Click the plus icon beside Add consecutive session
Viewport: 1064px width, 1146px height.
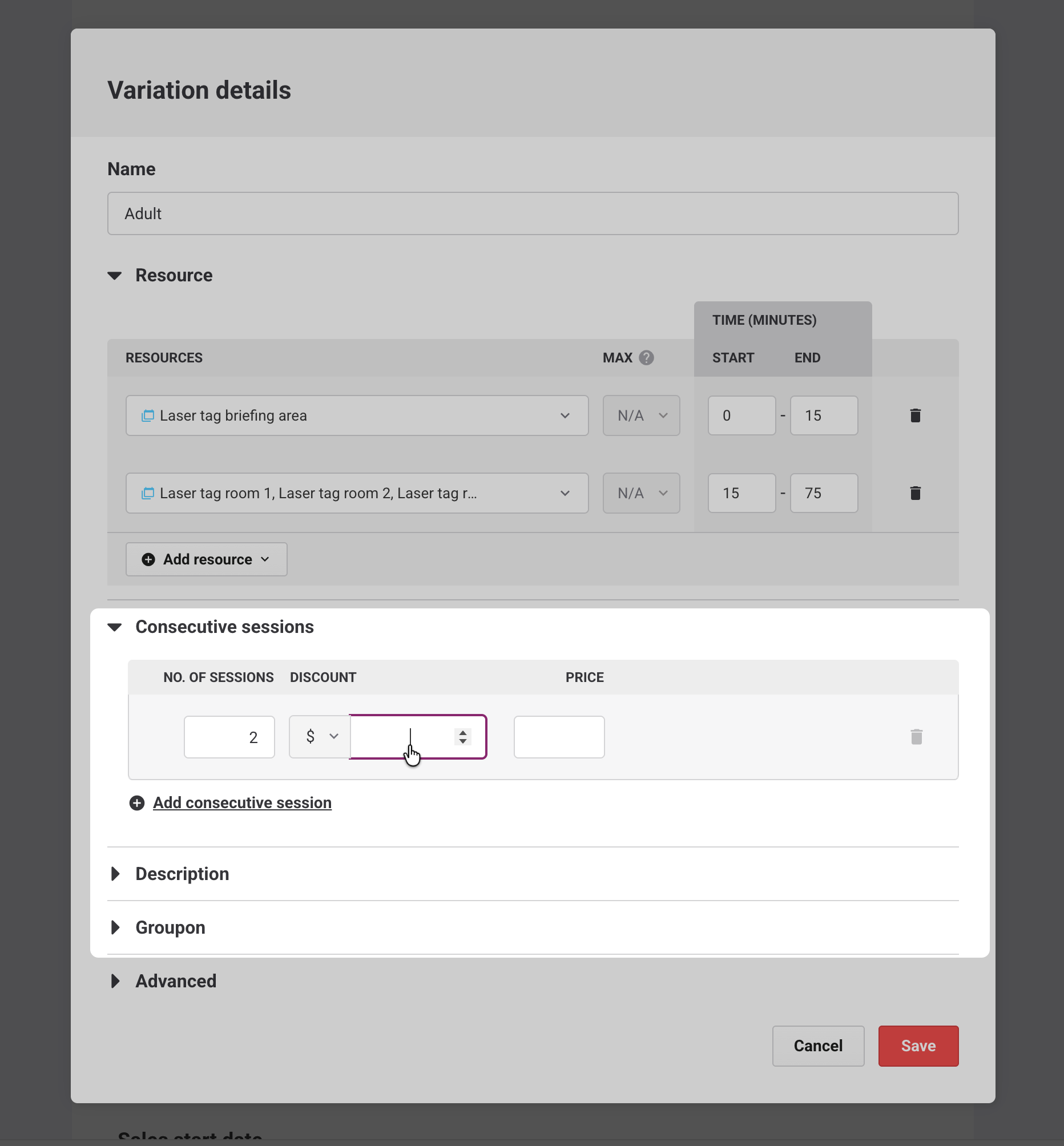point(137,803)
